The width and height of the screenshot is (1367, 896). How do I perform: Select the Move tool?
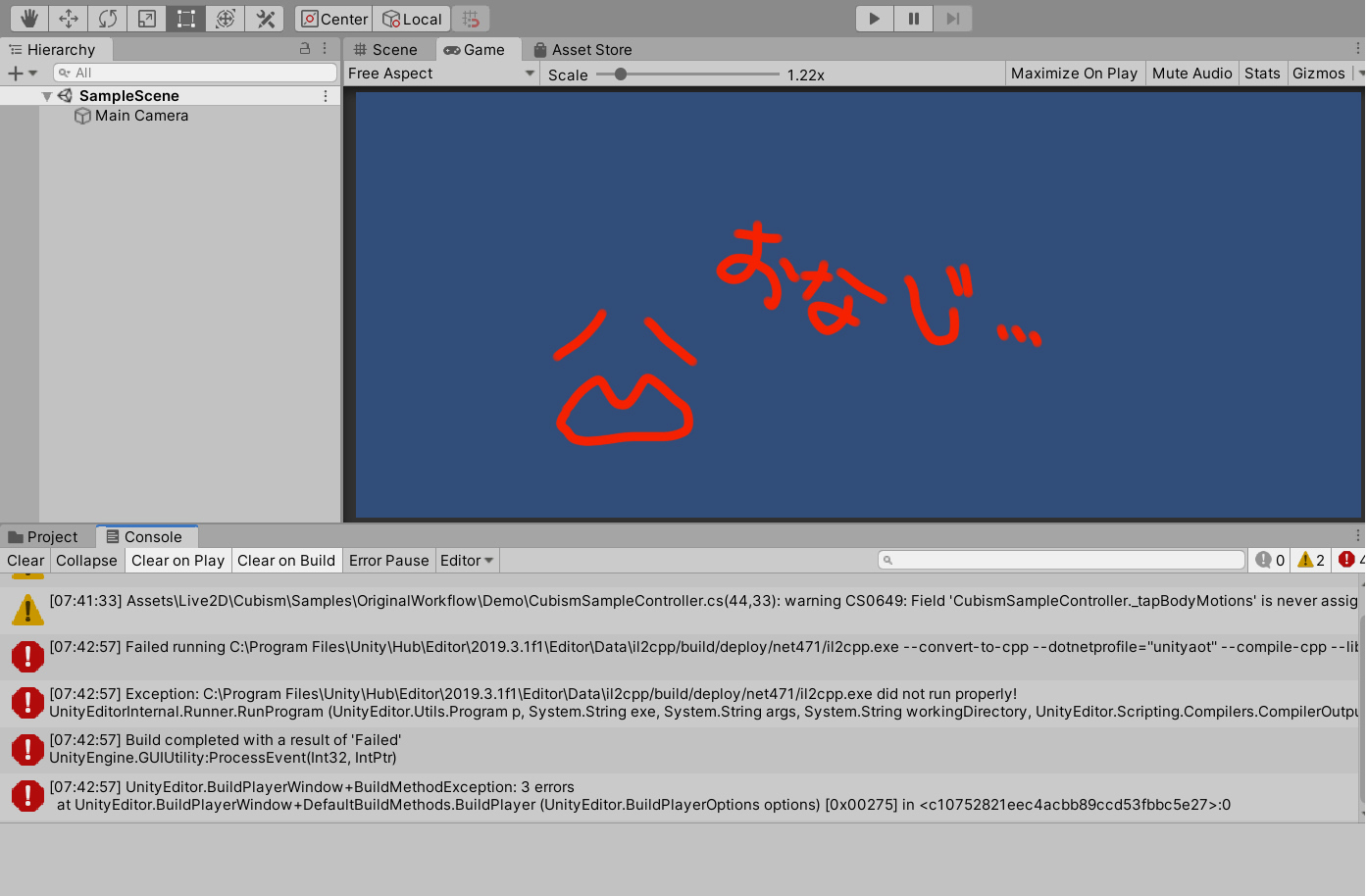coord(68,18)
